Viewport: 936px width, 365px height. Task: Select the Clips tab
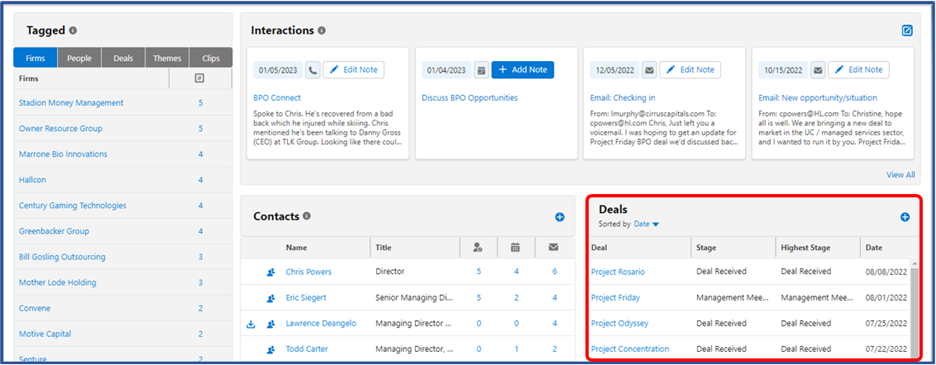coord(211,58)
